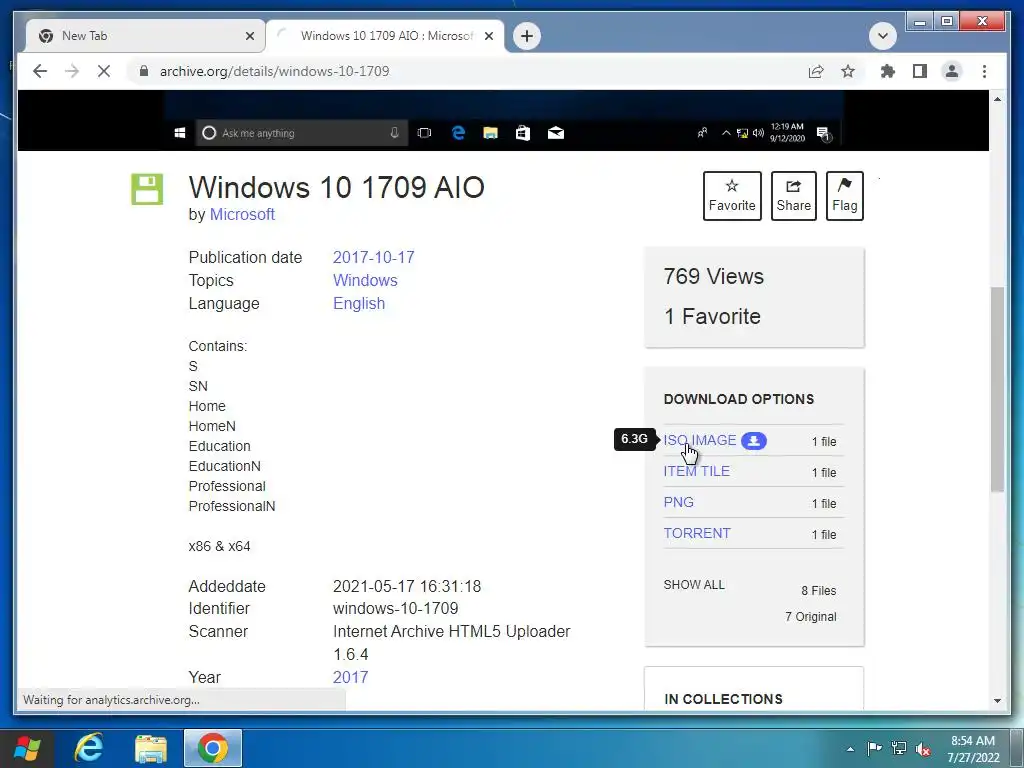Click the green floppy disk software icon
The height and width of the screenshot is (768, 1024).
[x=147, y=189]
